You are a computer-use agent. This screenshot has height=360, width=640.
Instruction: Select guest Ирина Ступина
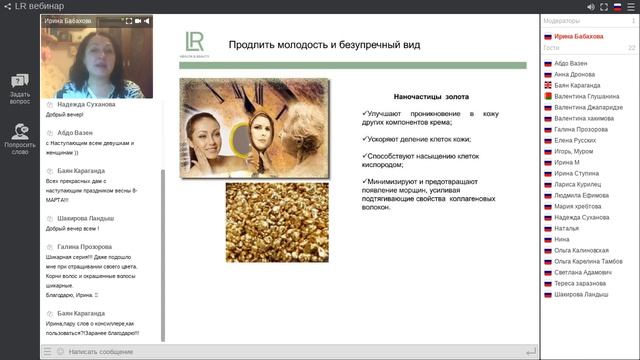[x=576, y=173]
